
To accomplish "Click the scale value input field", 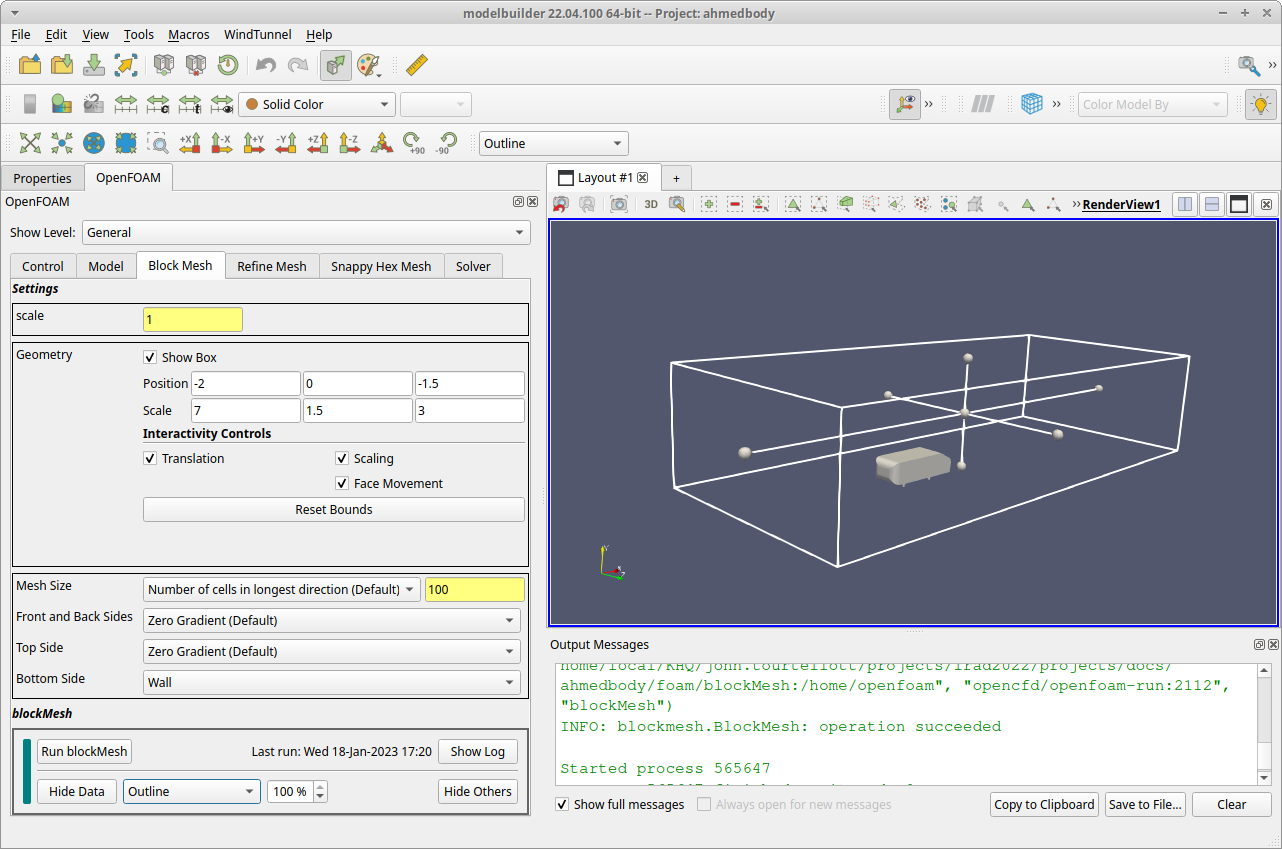I will [193, 320].
